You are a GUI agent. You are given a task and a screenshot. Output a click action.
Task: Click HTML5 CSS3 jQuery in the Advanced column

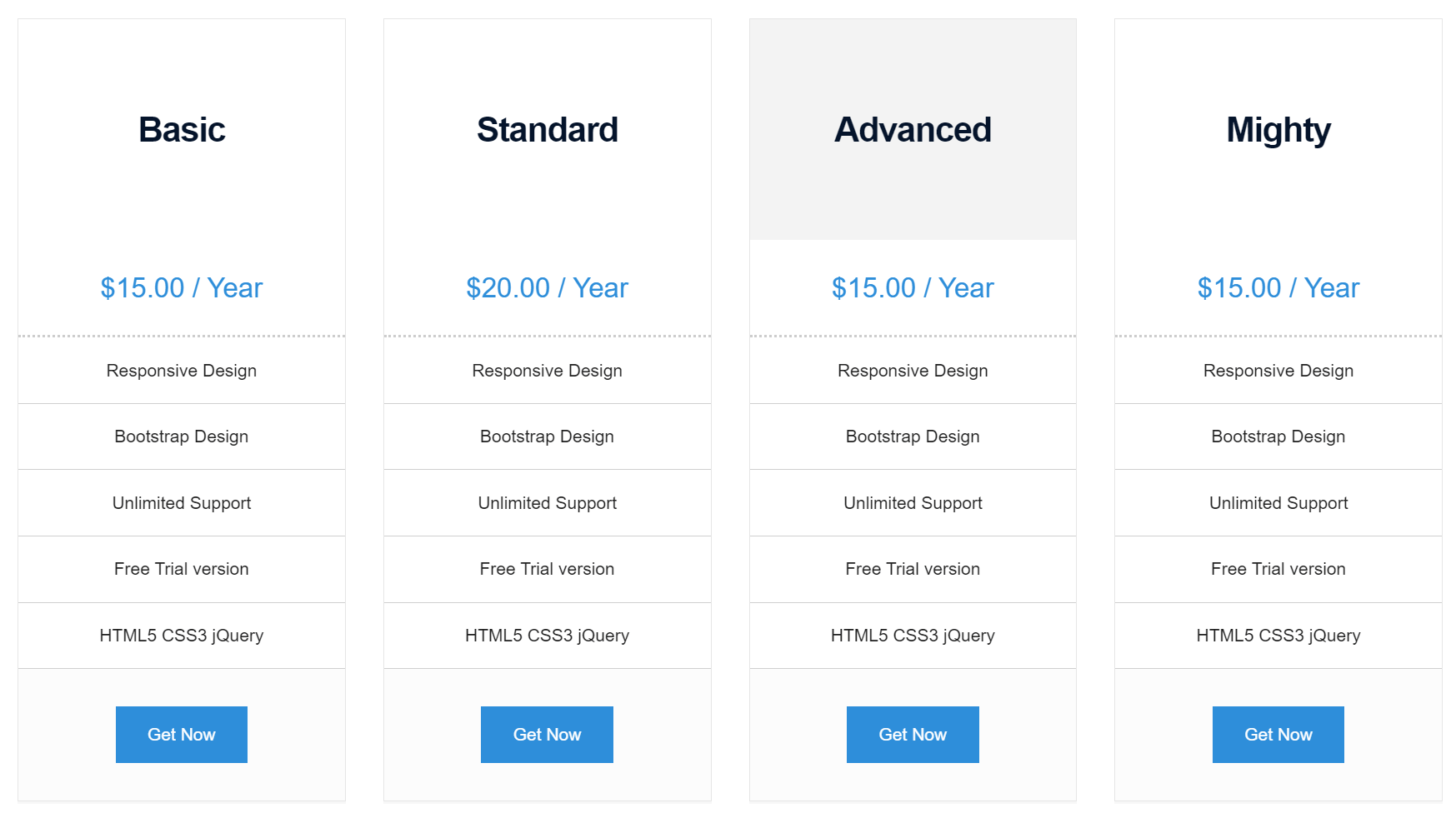[x=913, y=636]
